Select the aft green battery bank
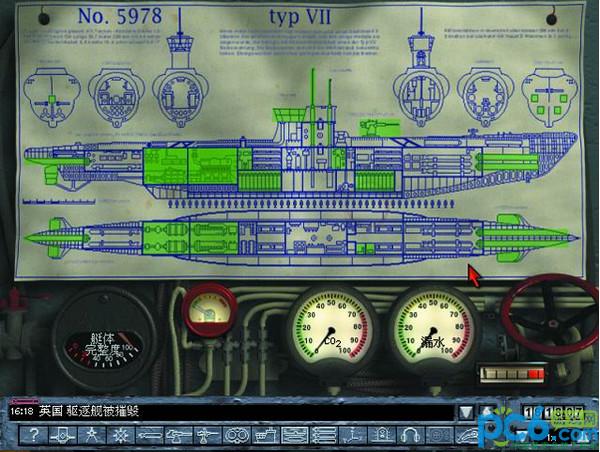 point(260,181)
